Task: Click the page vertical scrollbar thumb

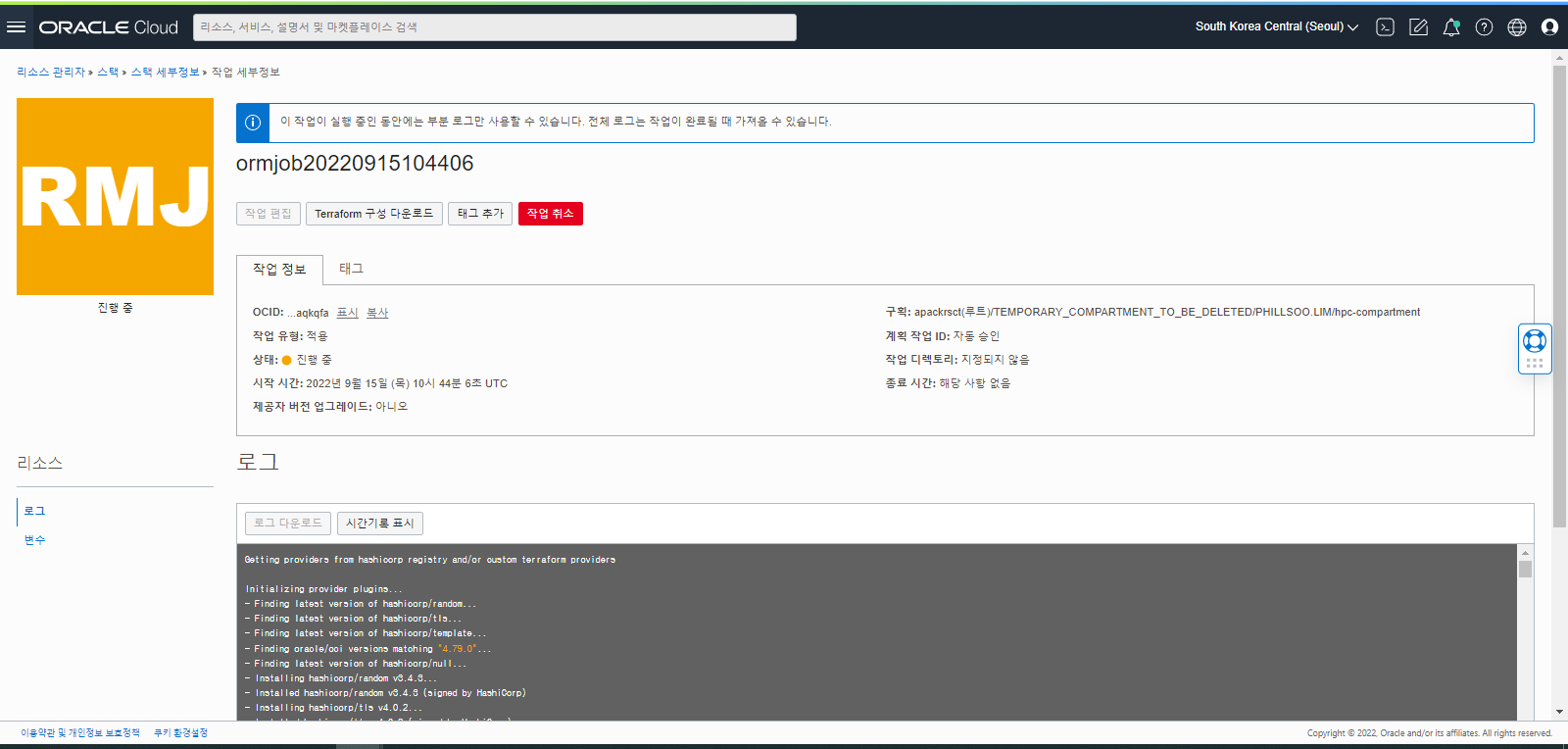Action: 1559,294
